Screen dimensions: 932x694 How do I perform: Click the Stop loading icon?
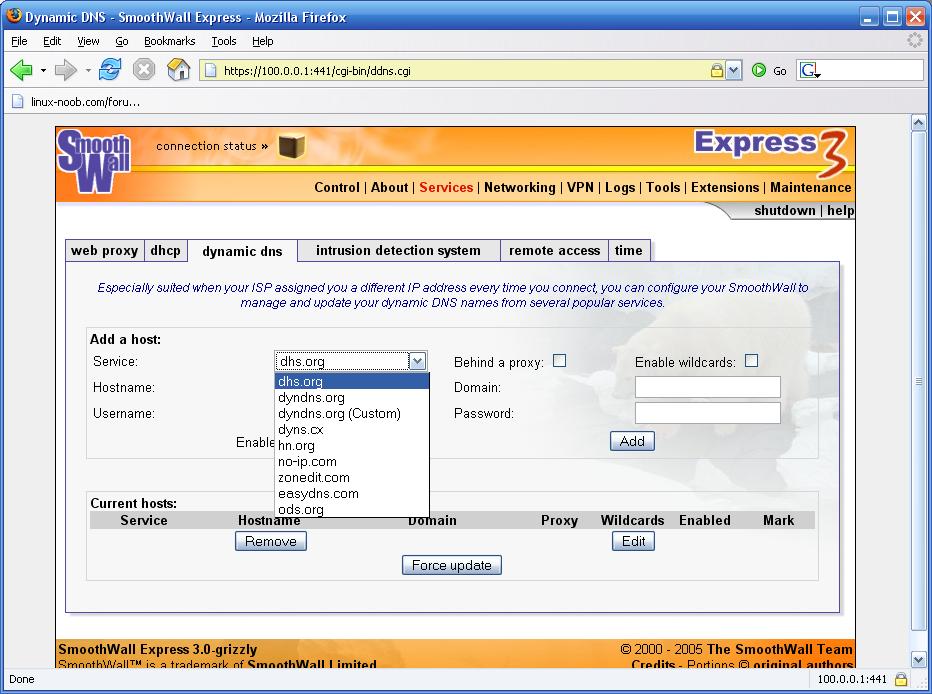click(144, 70)
